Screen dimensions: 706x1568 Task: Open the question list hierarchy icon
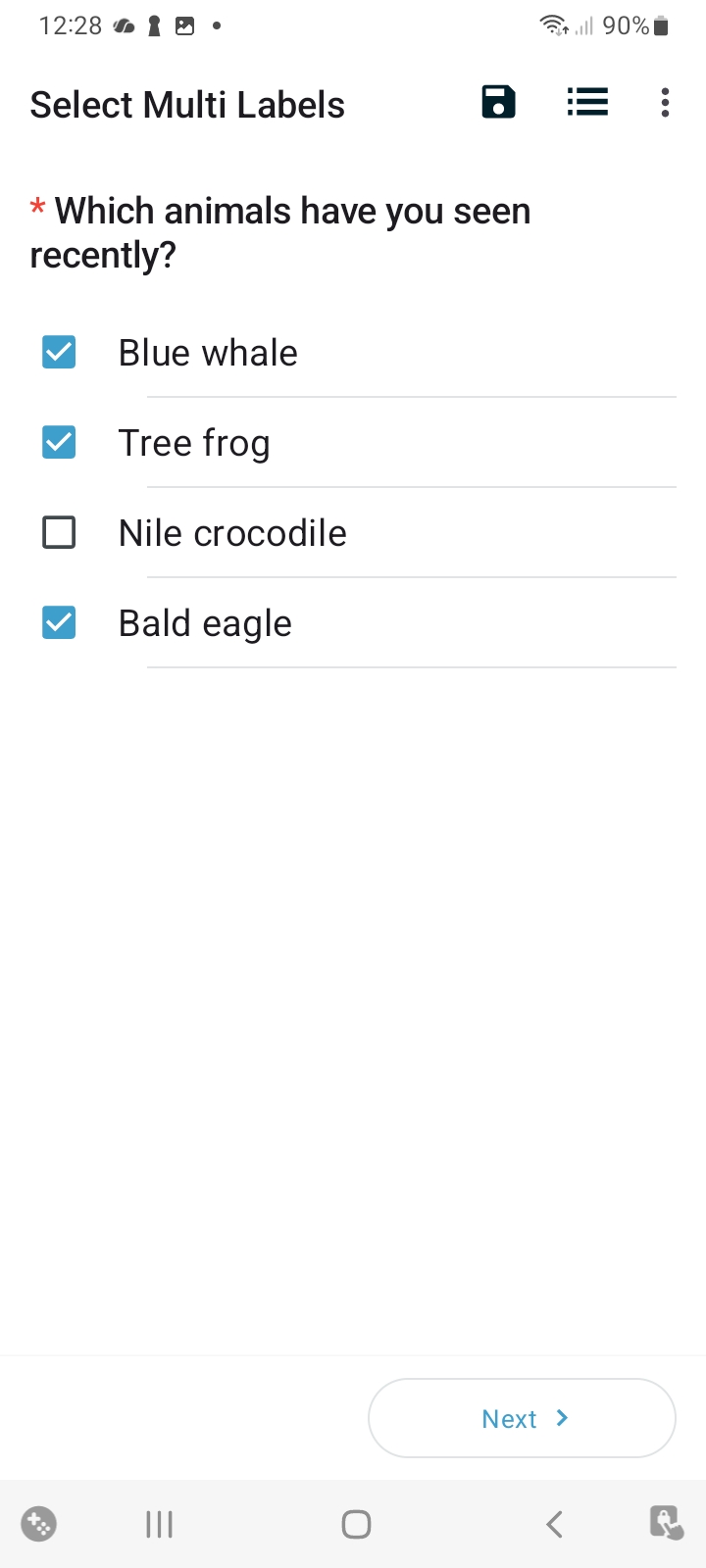click(587, 102)
